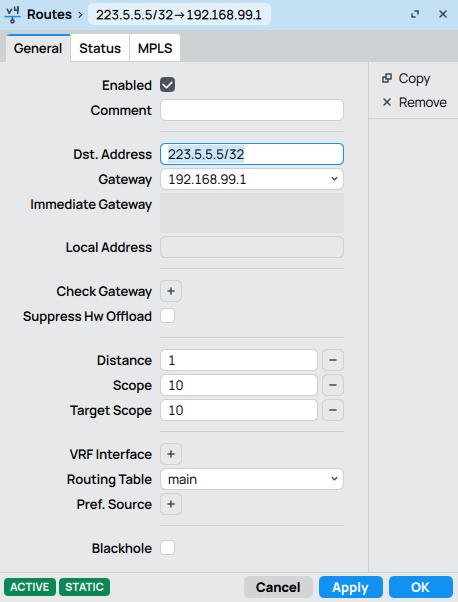Uncheck the Enabled checkbox
The image size is (458, 602).
pyautogui.click(x=168, y=85)
